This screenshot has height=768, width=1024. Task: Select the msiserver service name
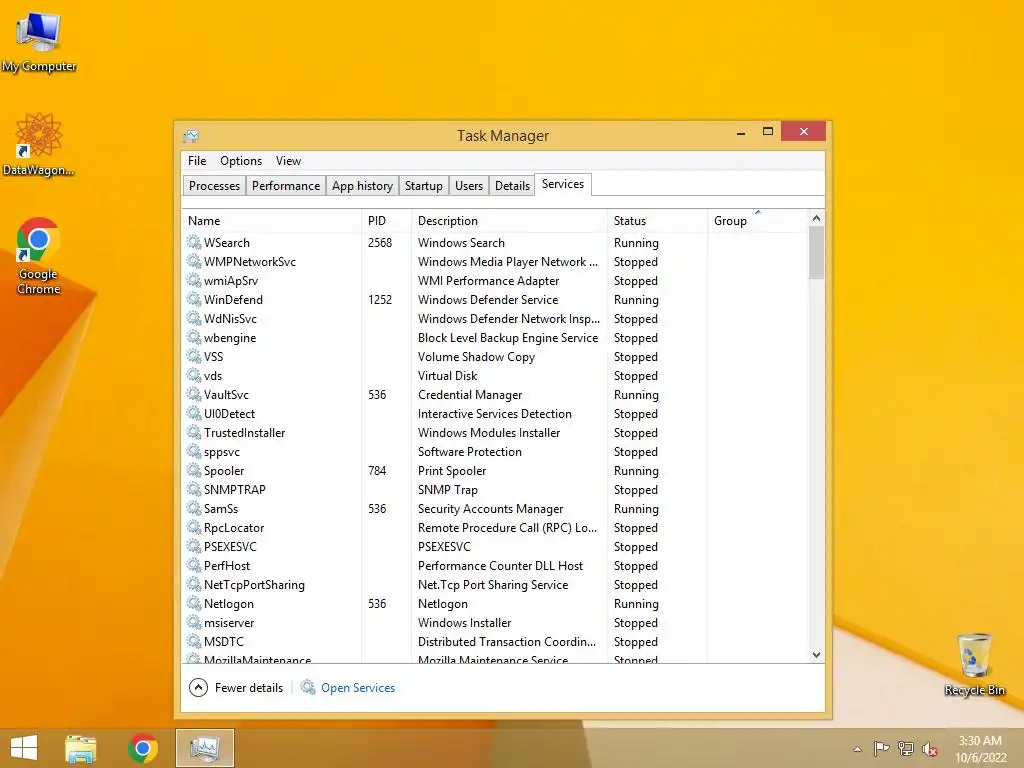pyautogui.click(x=229, y=622)
